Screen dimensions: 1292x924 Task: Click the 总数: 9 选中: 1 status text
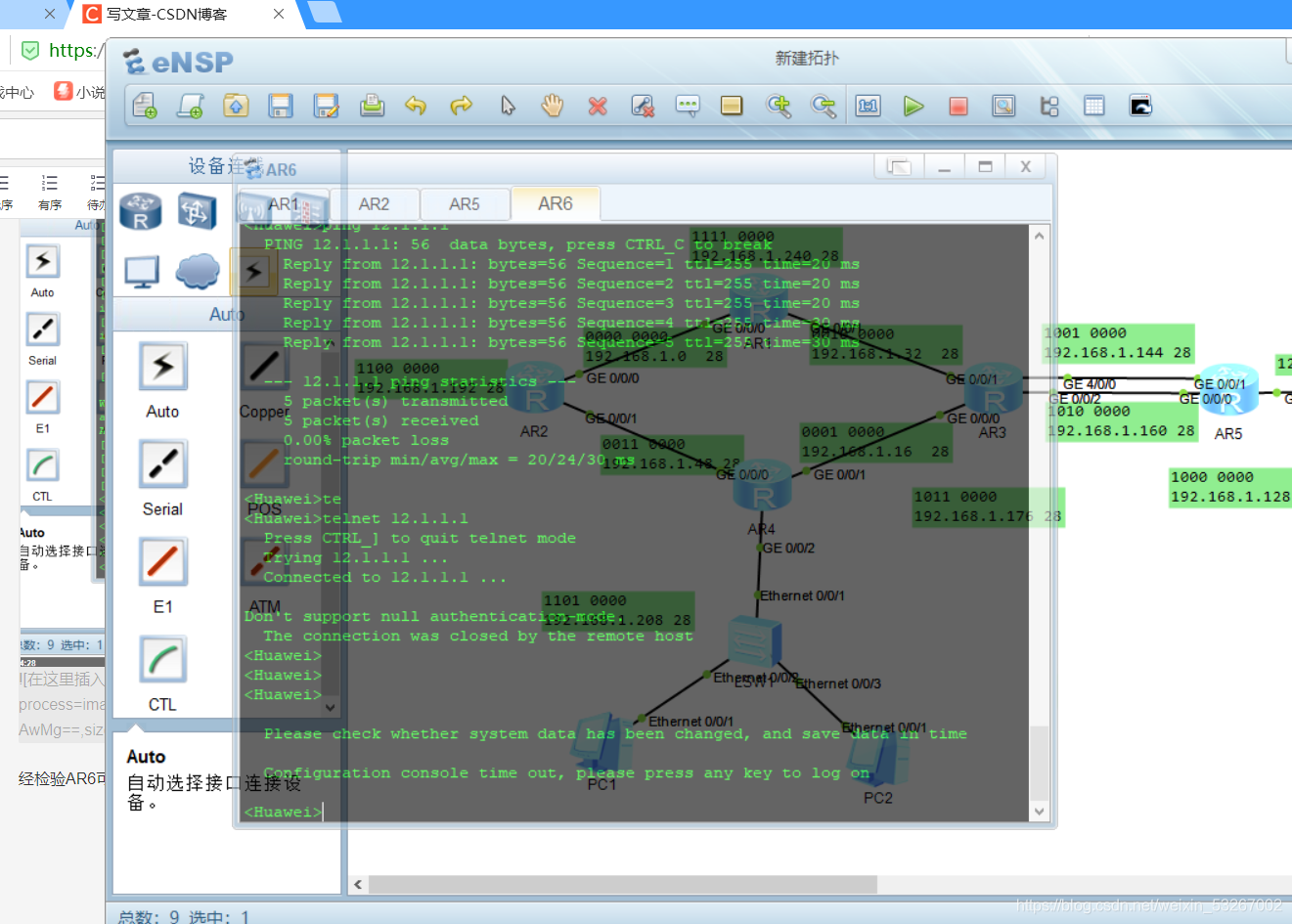coord(185,916)
